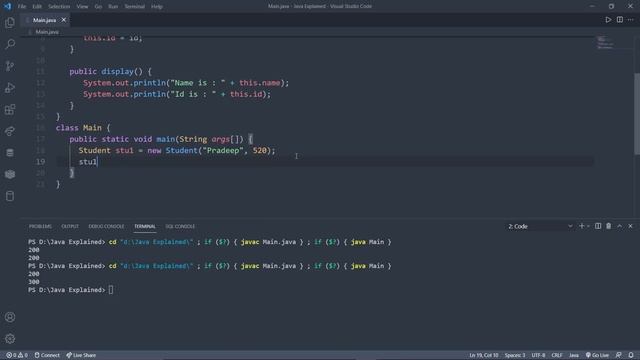640x360 pixels.
Task: Split the terminal panel
Action: coord(598,226)
